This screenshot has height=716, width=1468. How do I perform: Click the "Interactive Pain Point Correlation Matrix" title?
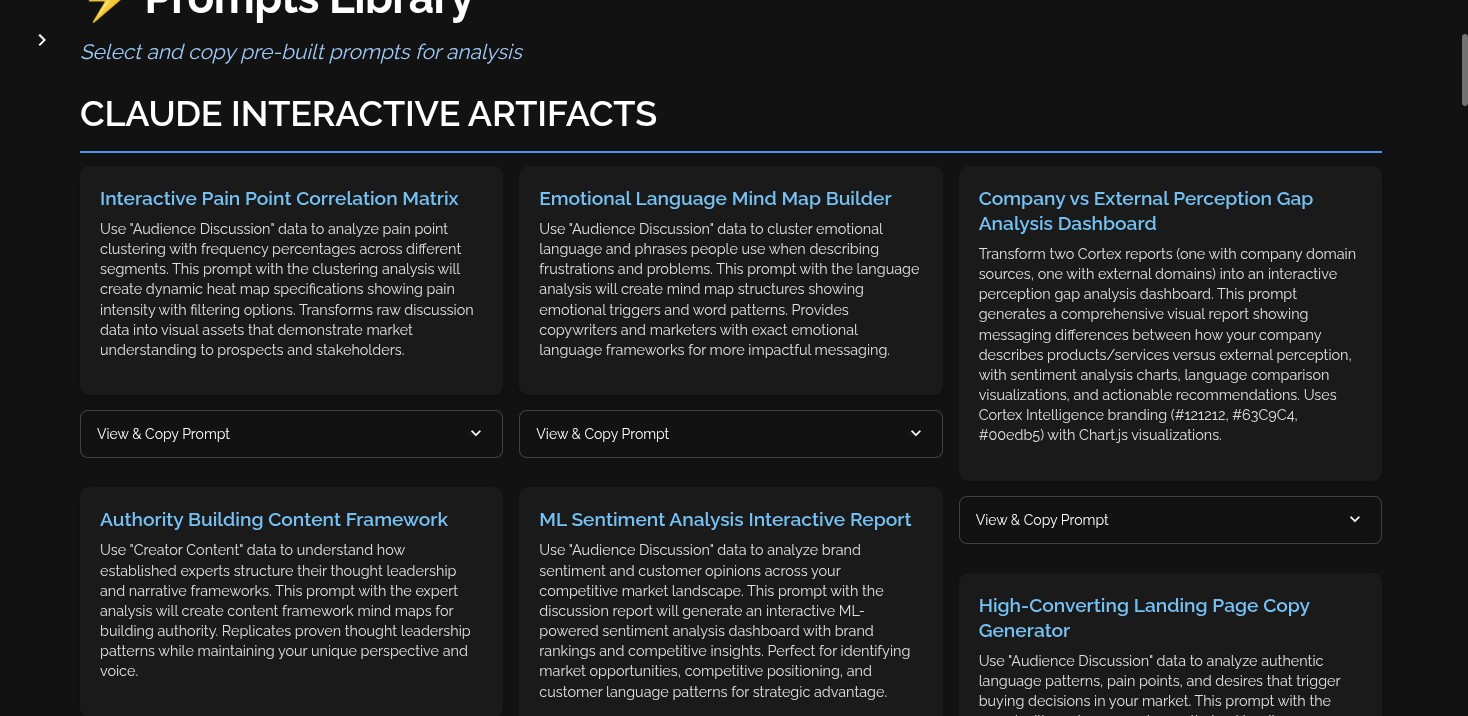click(279, 198)
